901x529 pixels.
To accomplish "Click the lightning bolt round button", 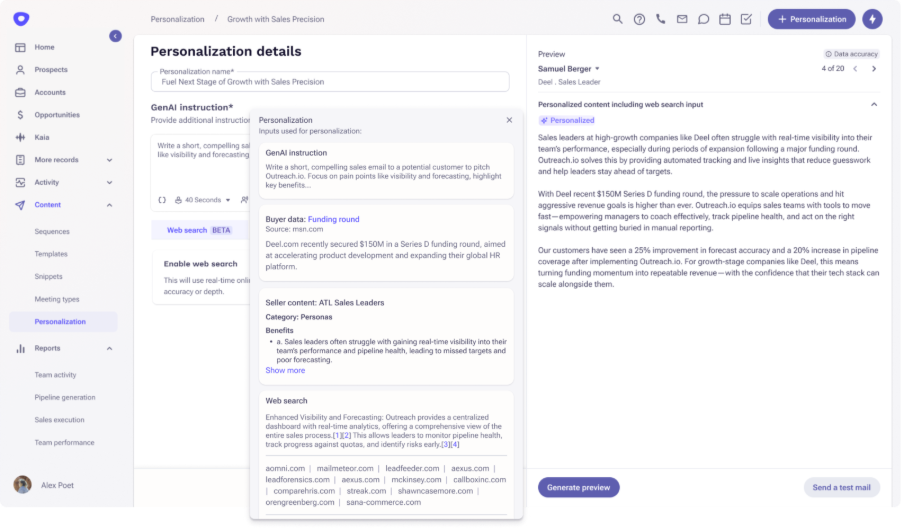I will (x=872, y=19).
